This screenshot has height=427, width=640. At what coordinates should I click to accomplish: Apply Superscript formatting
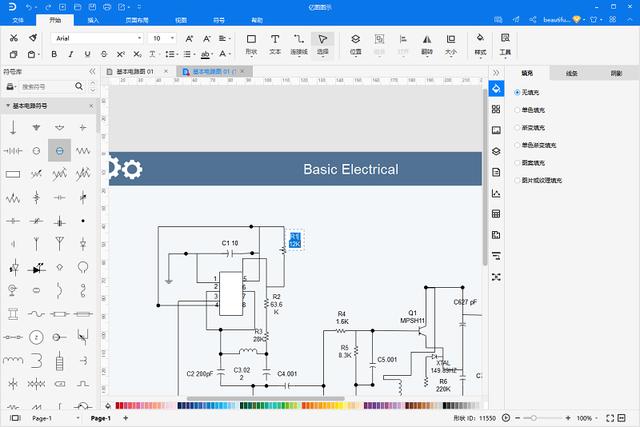coord(120,54)
